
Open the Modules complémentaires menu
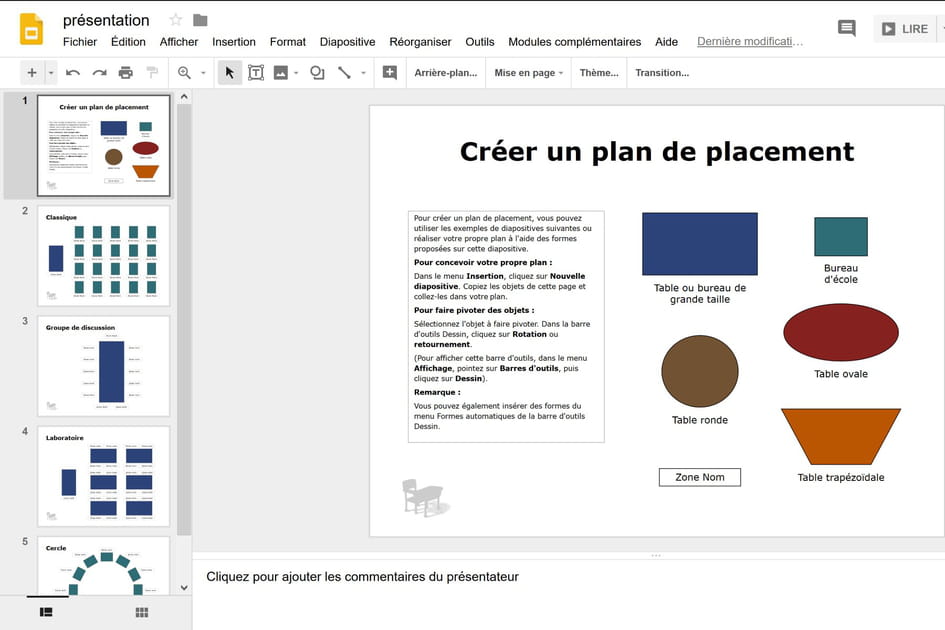coord(574,42)
